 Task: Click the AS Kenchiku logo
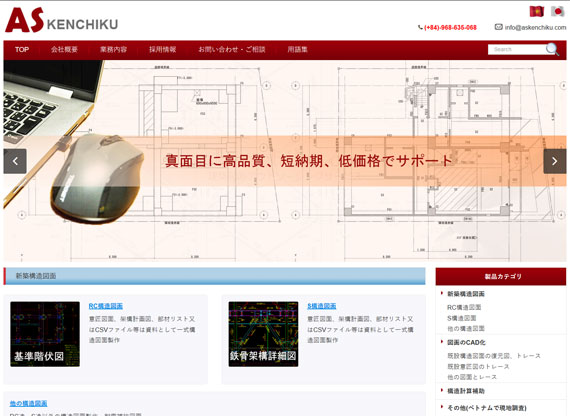(61, 20)
